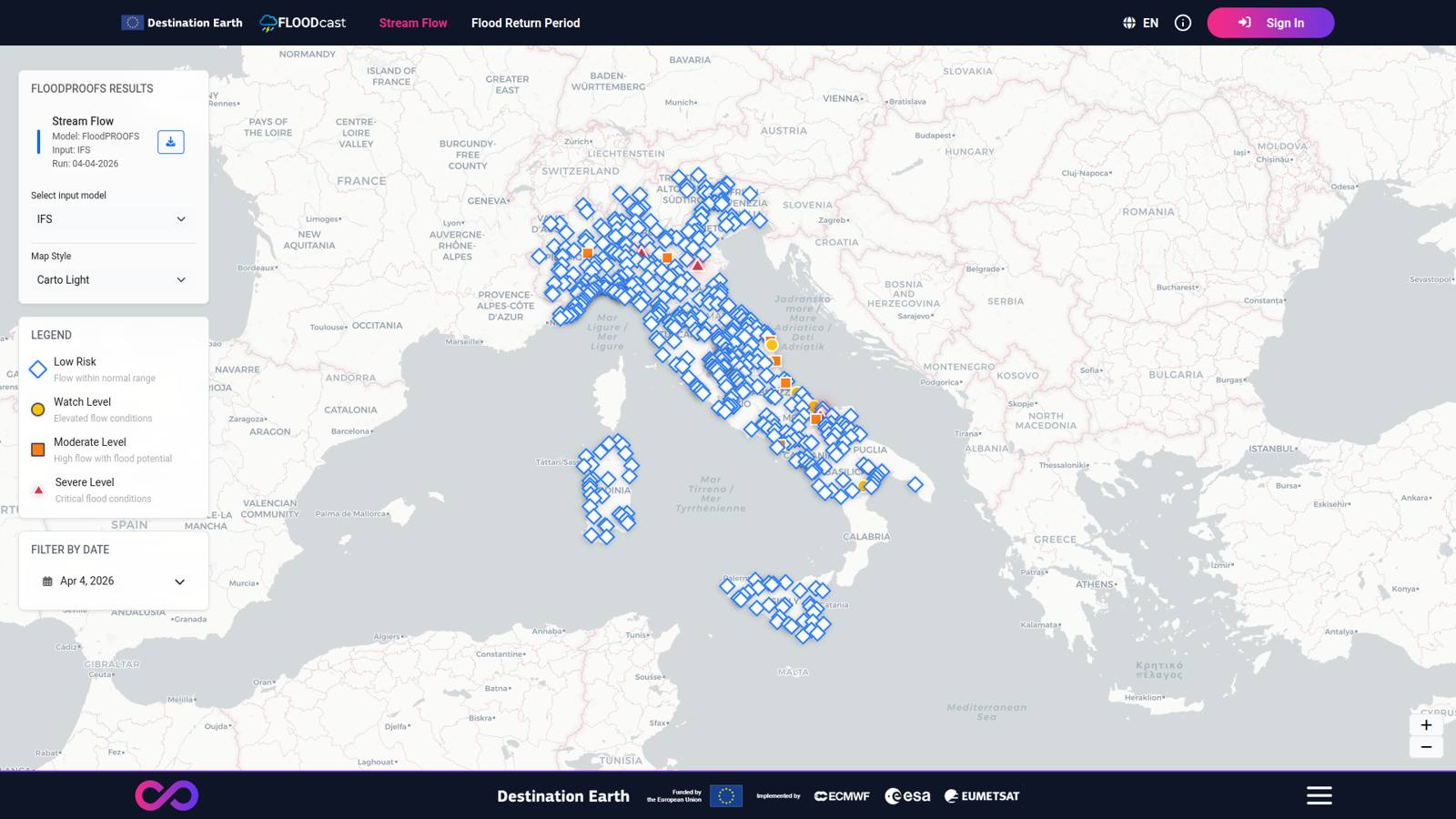Download Stream Flow results with download icon

coord(170,142)
